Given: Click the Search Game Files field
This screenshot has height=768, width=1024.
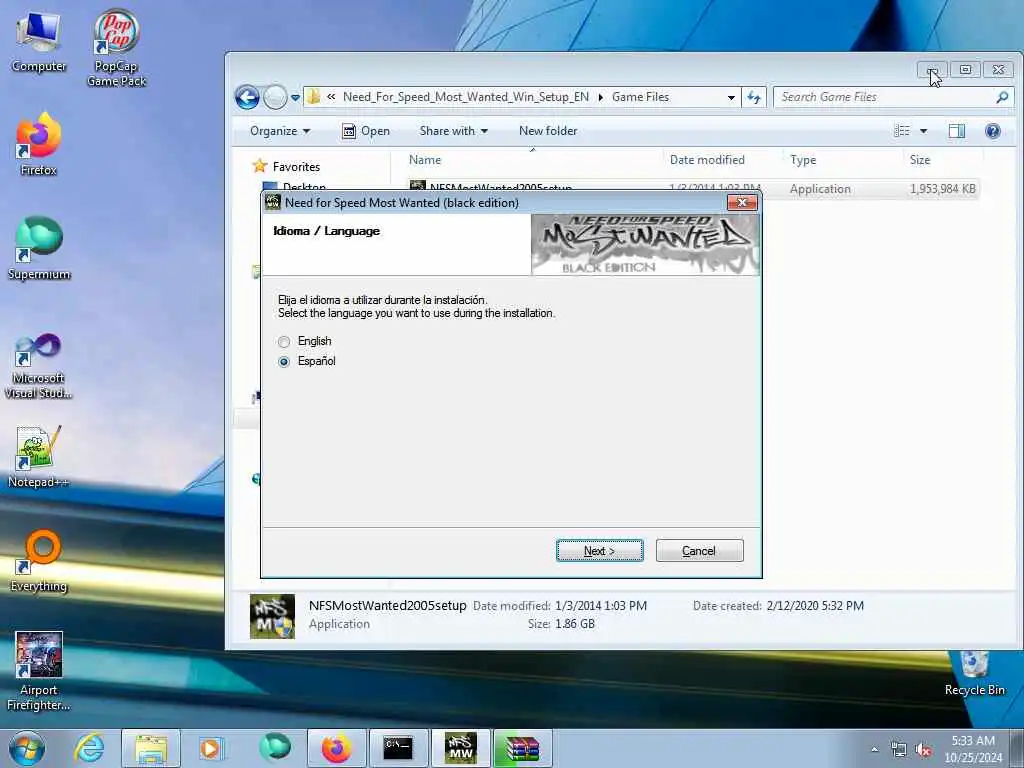Looking at the screenshot, I should [x=893, y=97].
